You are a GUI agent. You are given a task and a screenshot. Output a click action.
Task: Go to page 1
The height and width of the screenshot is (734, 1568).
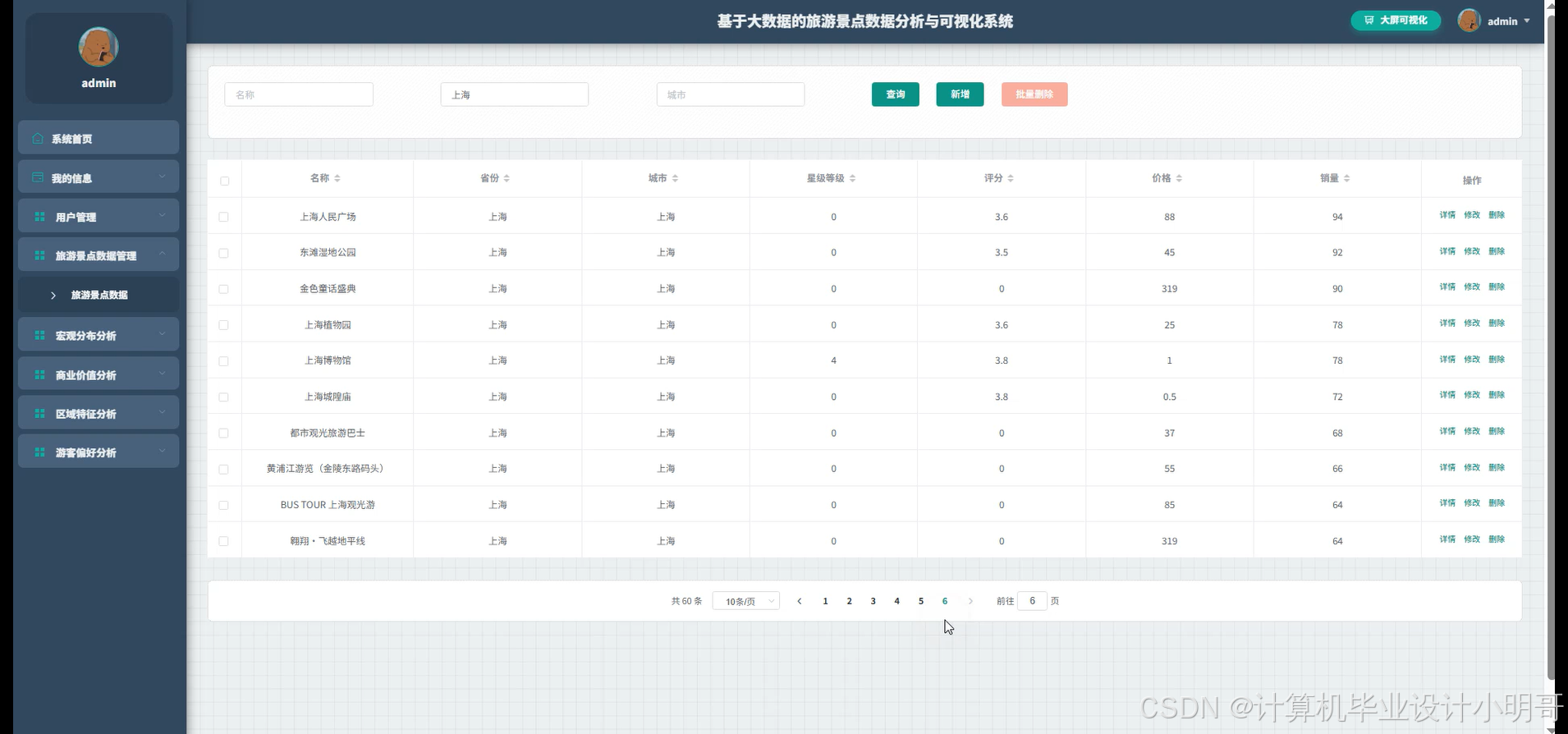pyautogui.click(x=825, y=601)
